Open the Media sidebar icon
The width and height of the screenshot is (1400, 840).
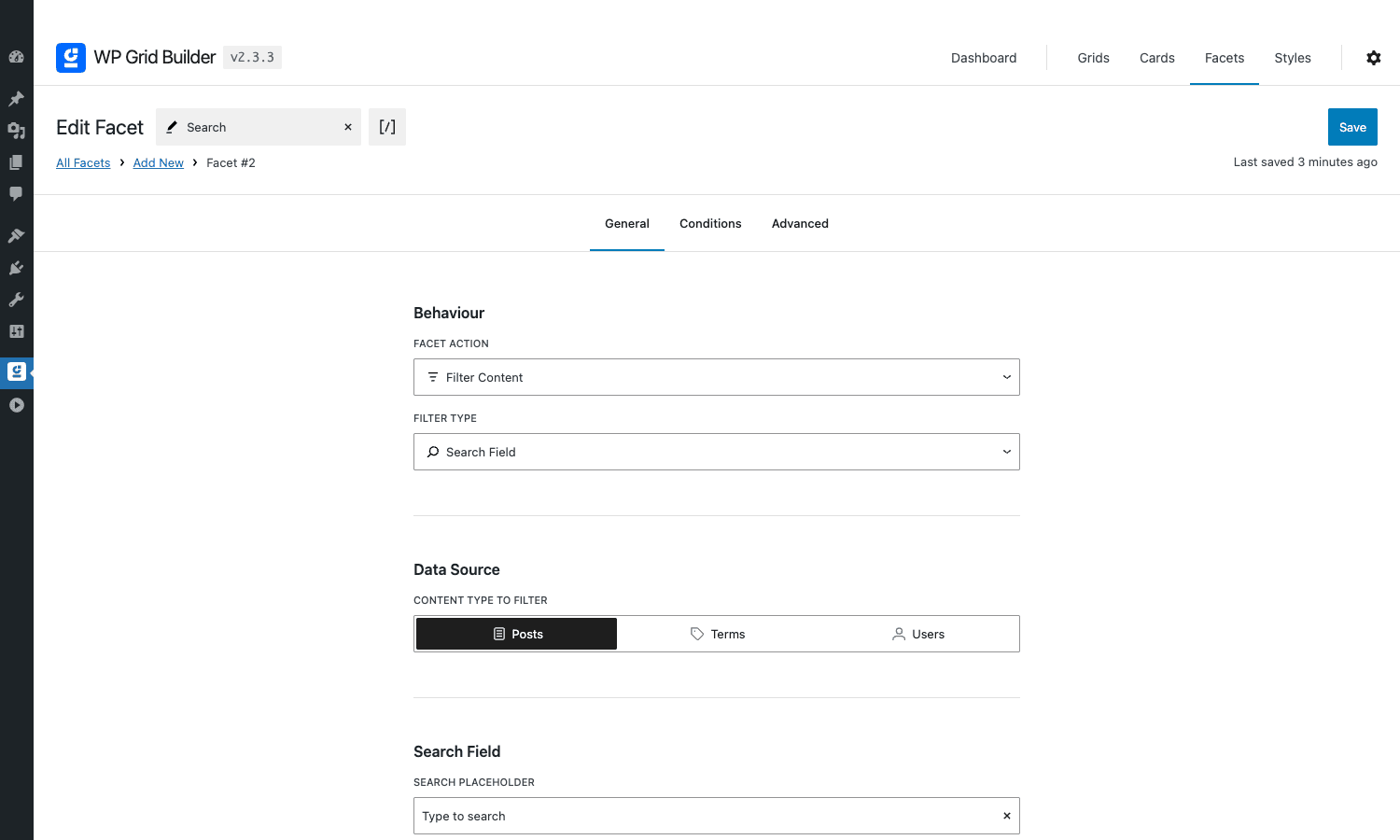click(x=16, y=131)
